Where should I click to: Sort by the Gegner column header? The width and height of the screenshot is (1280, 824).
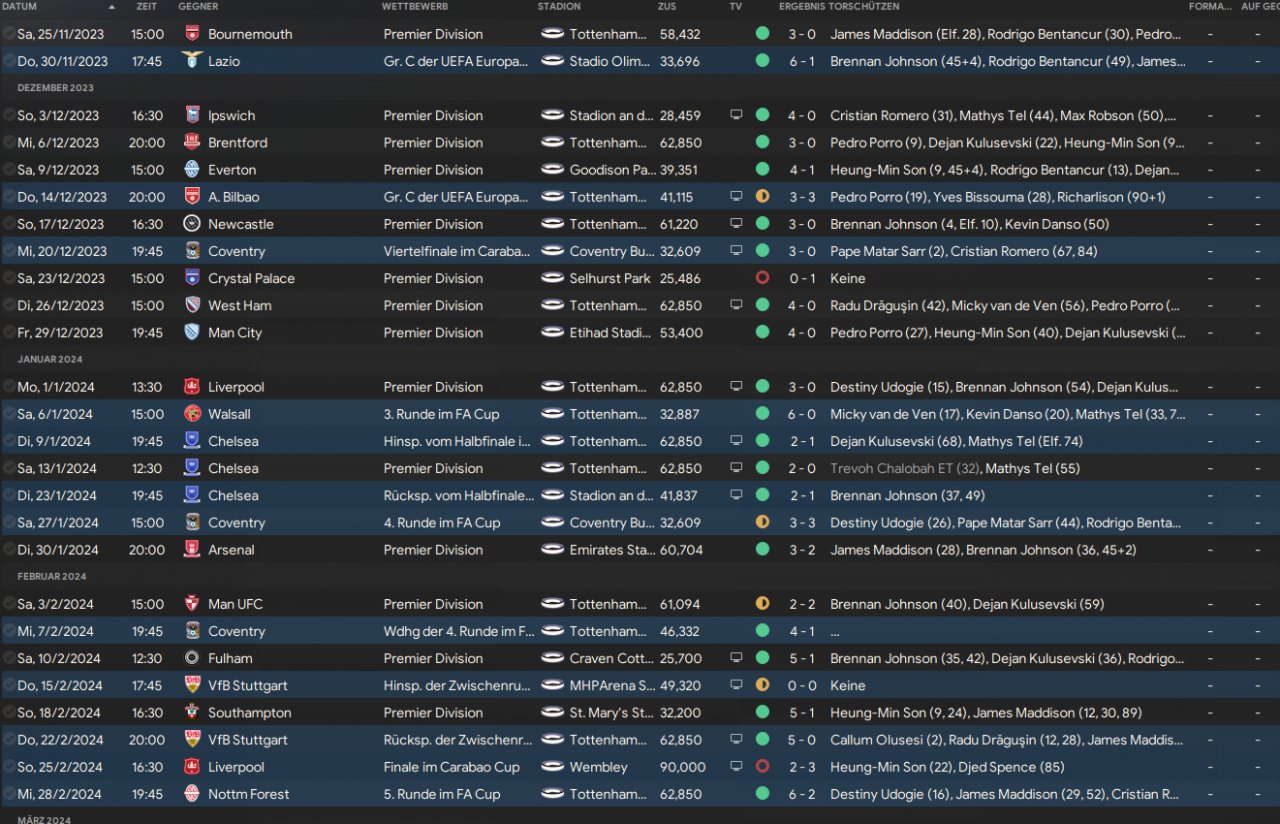click(198, 7)
